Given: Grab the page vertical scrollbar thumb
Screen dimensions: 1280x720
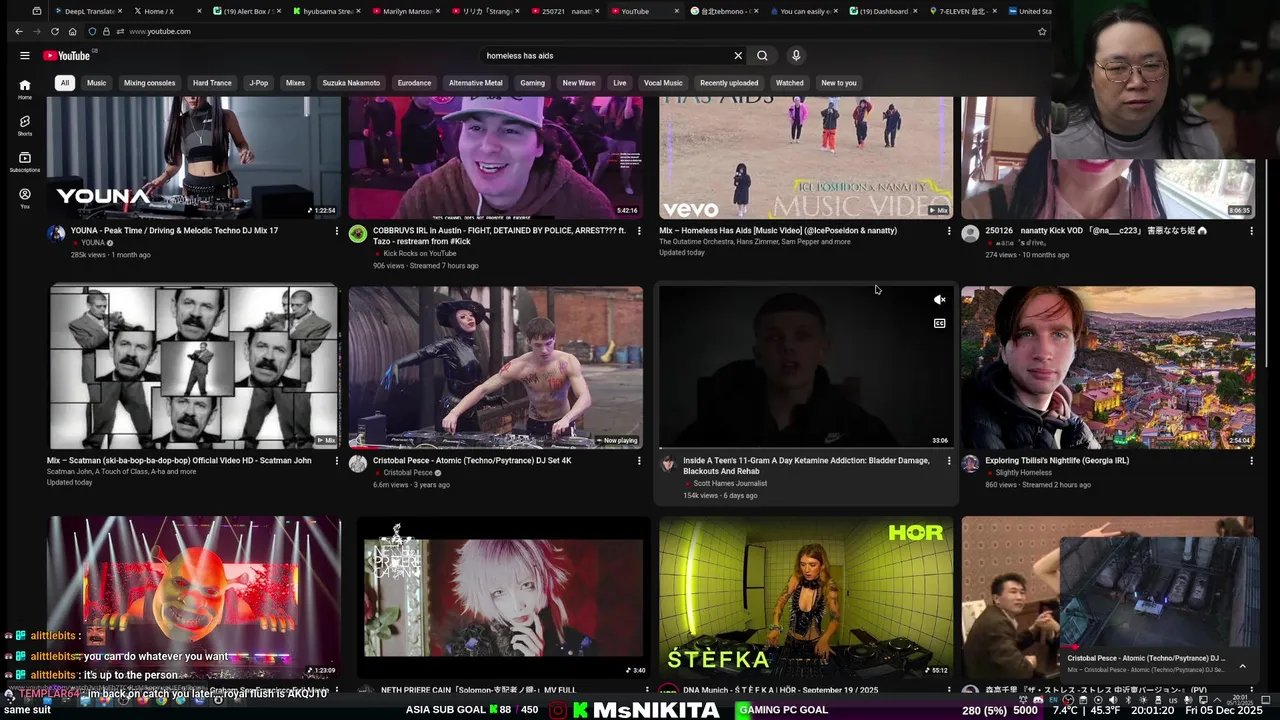Looking at the screenshot, I should coord(1266,262).
